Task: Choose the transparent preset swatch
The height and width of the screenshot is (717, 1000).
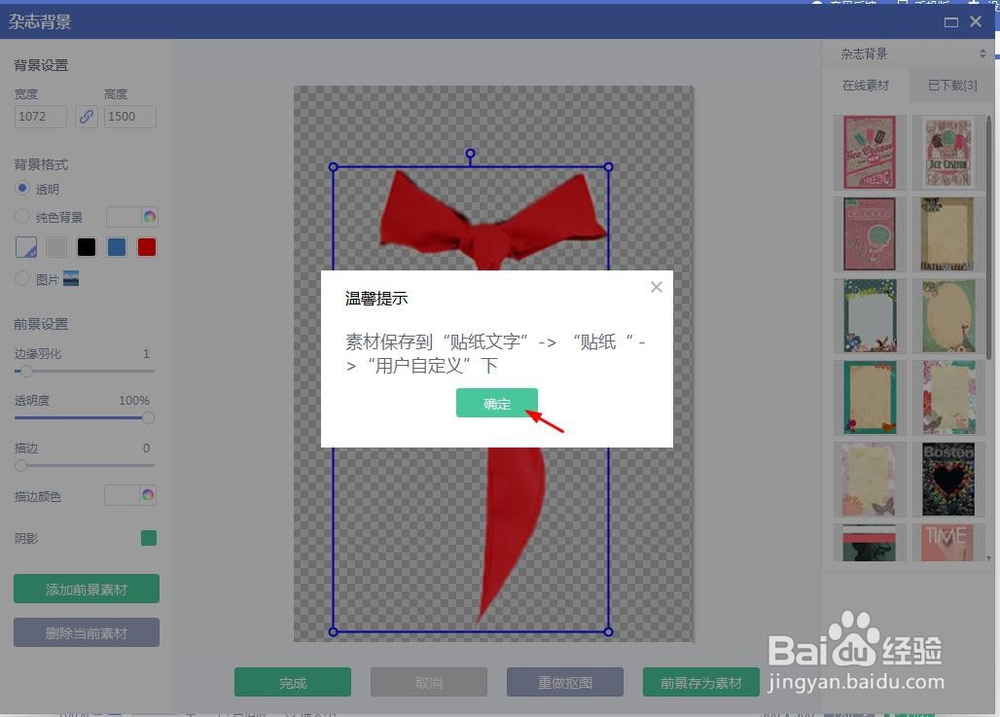Action: 26,247
